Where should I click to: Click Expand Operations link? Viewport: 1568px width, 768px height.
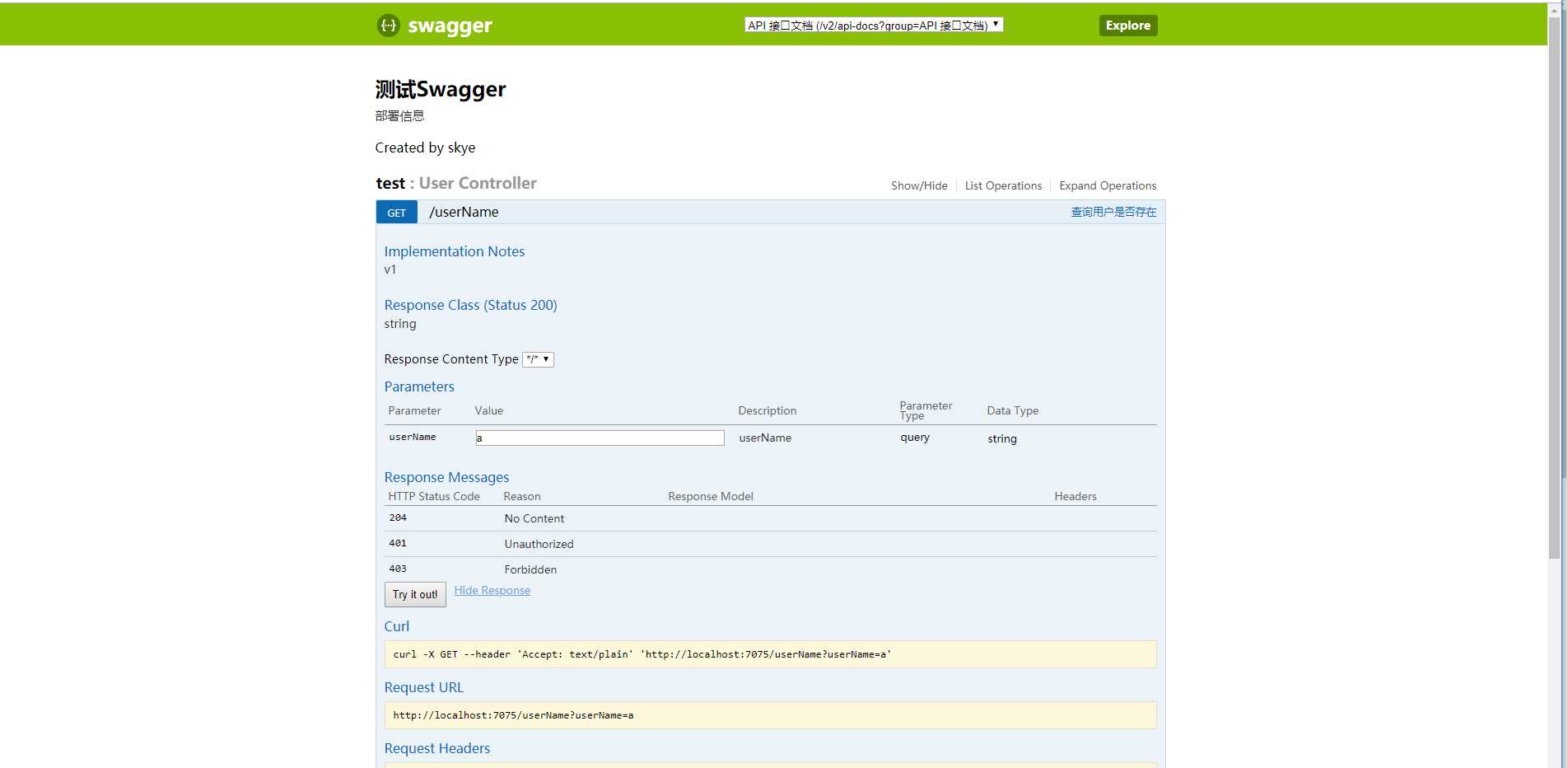coord(1108,185)
